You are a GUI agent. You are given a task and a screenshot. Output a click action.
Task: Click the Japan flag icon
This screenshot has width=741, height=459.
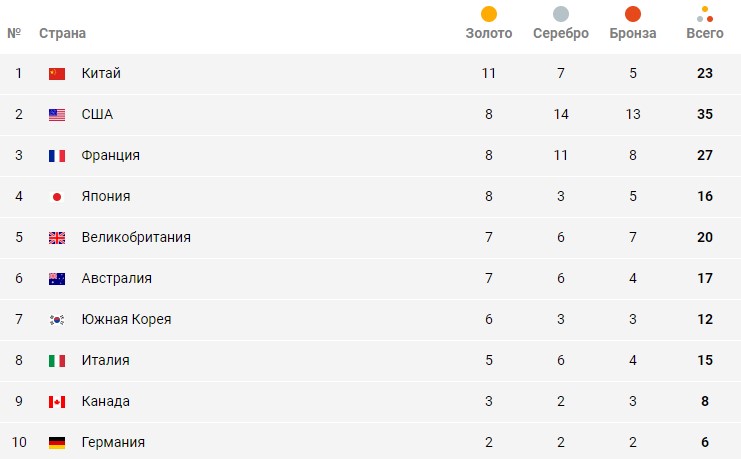(57, 196)
